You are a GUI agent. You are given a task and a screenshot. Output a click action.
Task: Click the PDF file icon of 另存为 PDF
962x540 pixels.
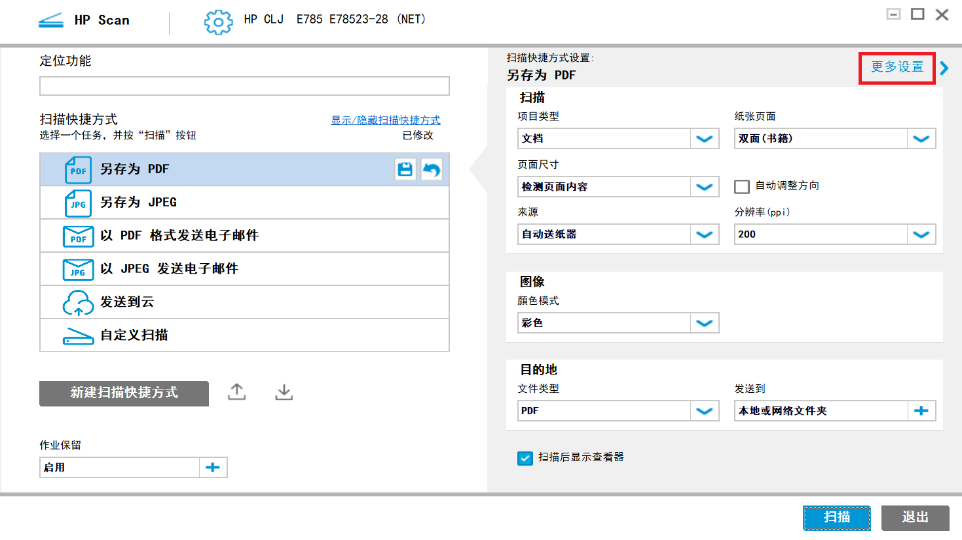point(78,170)
